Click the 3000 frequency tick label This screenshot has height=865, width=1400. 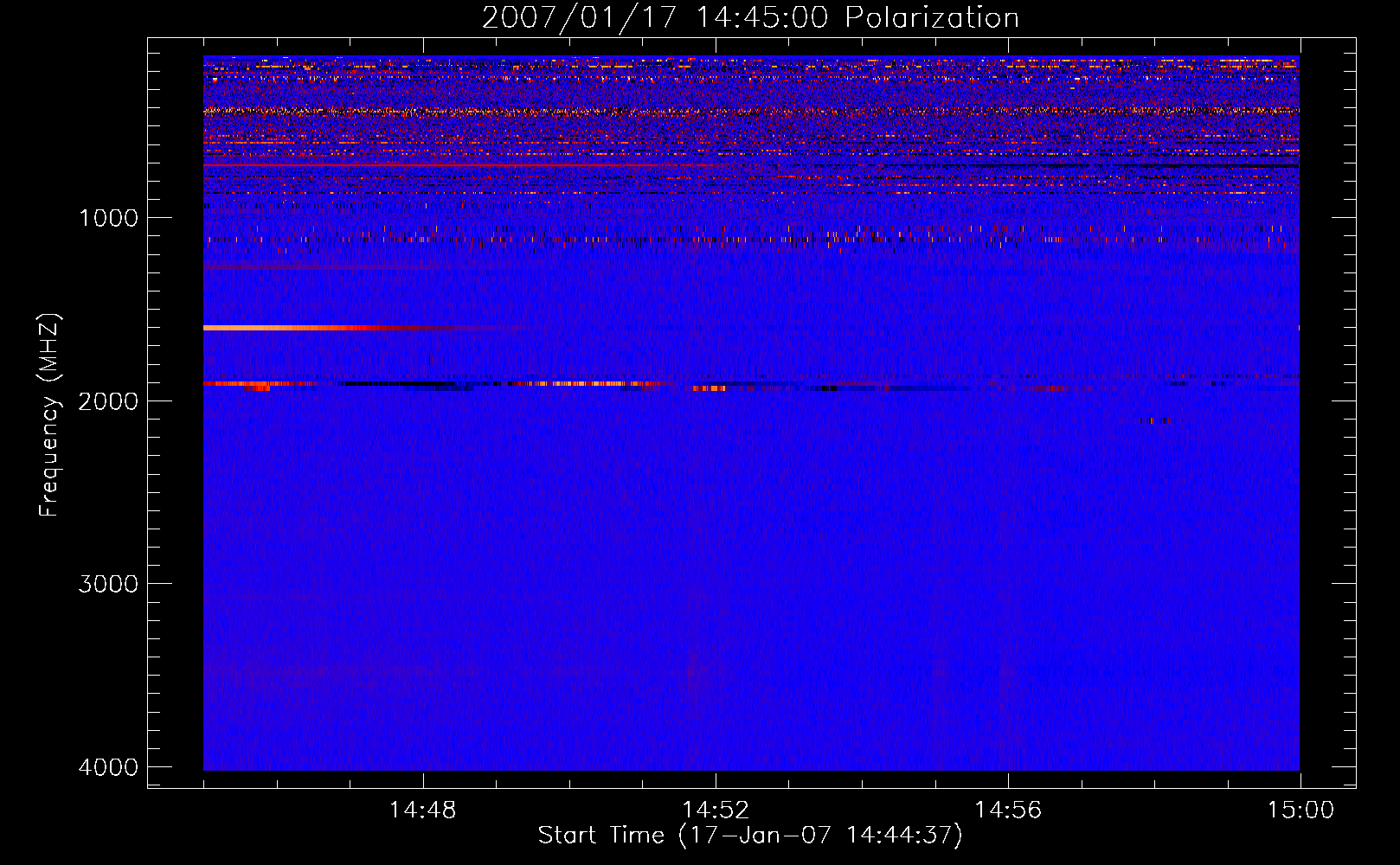(108, 583)
